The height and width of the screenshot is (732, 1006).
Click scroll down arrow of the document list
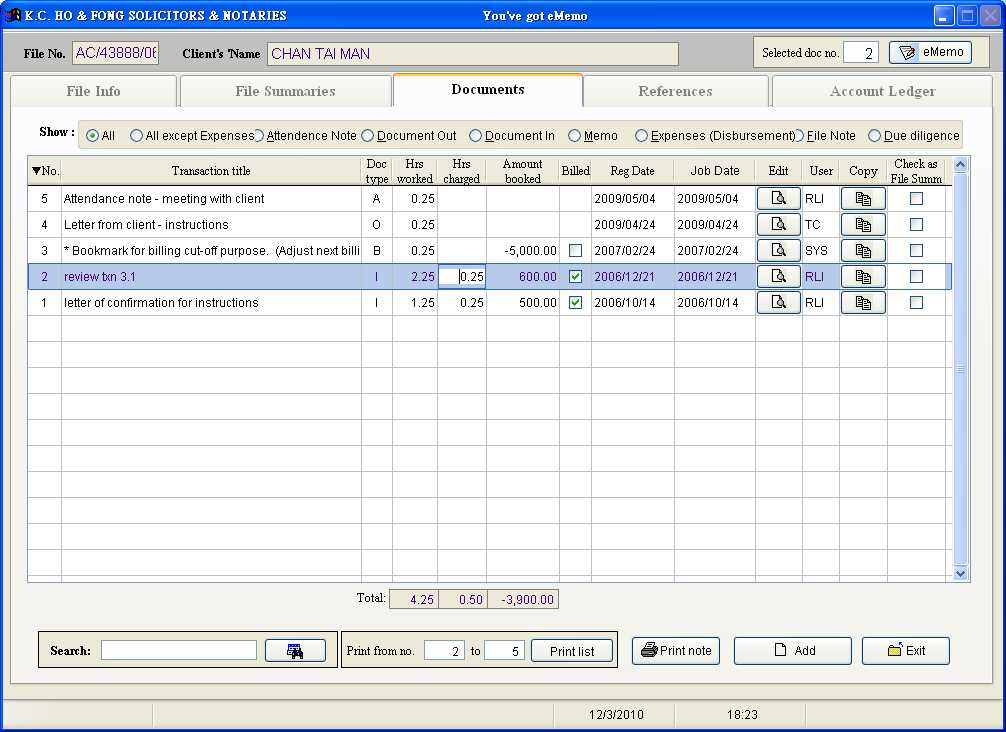point(961,574)
